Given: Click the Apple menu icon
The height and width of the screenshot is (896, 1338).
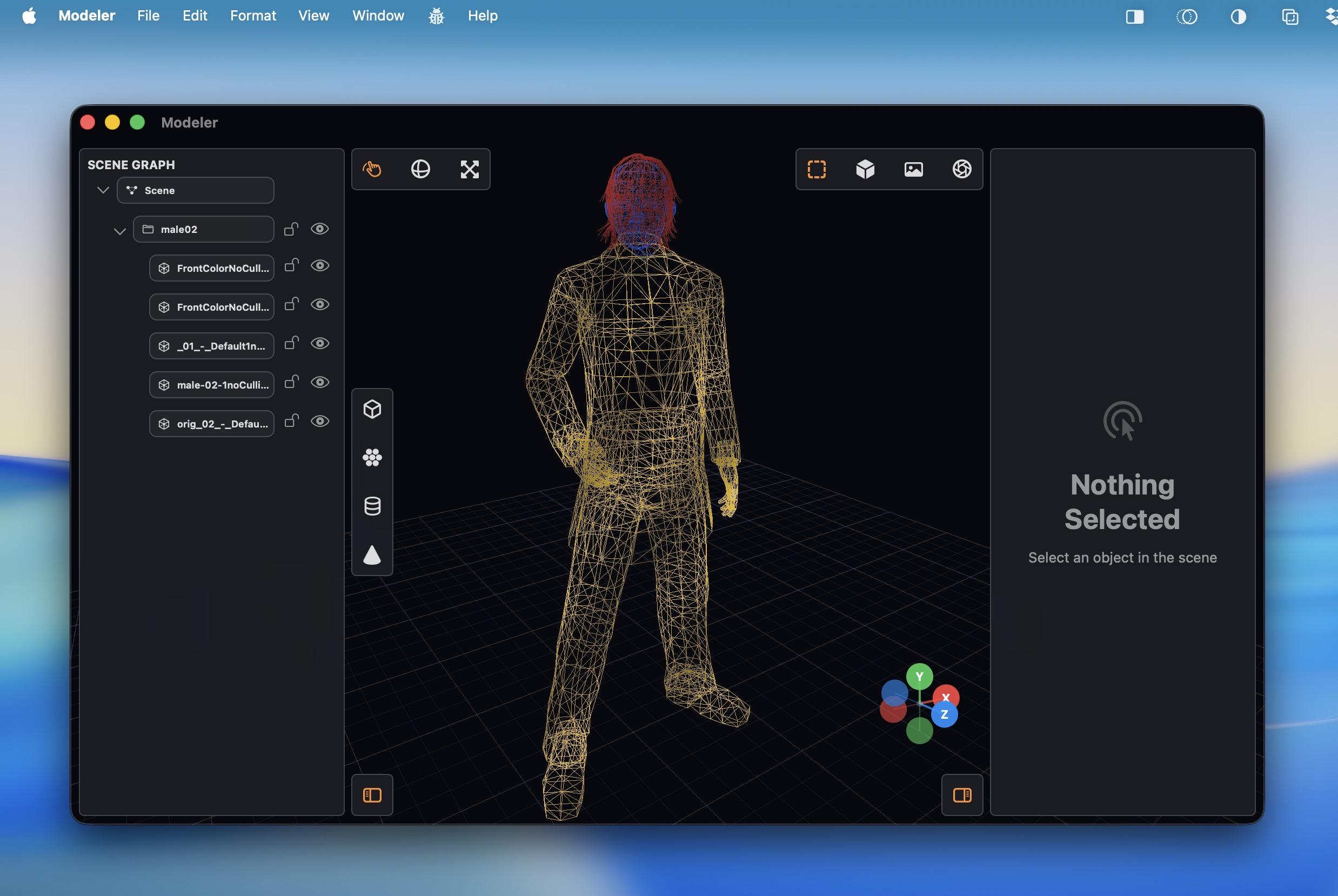Looking at the screenshot, I should (x=29, y=16).
